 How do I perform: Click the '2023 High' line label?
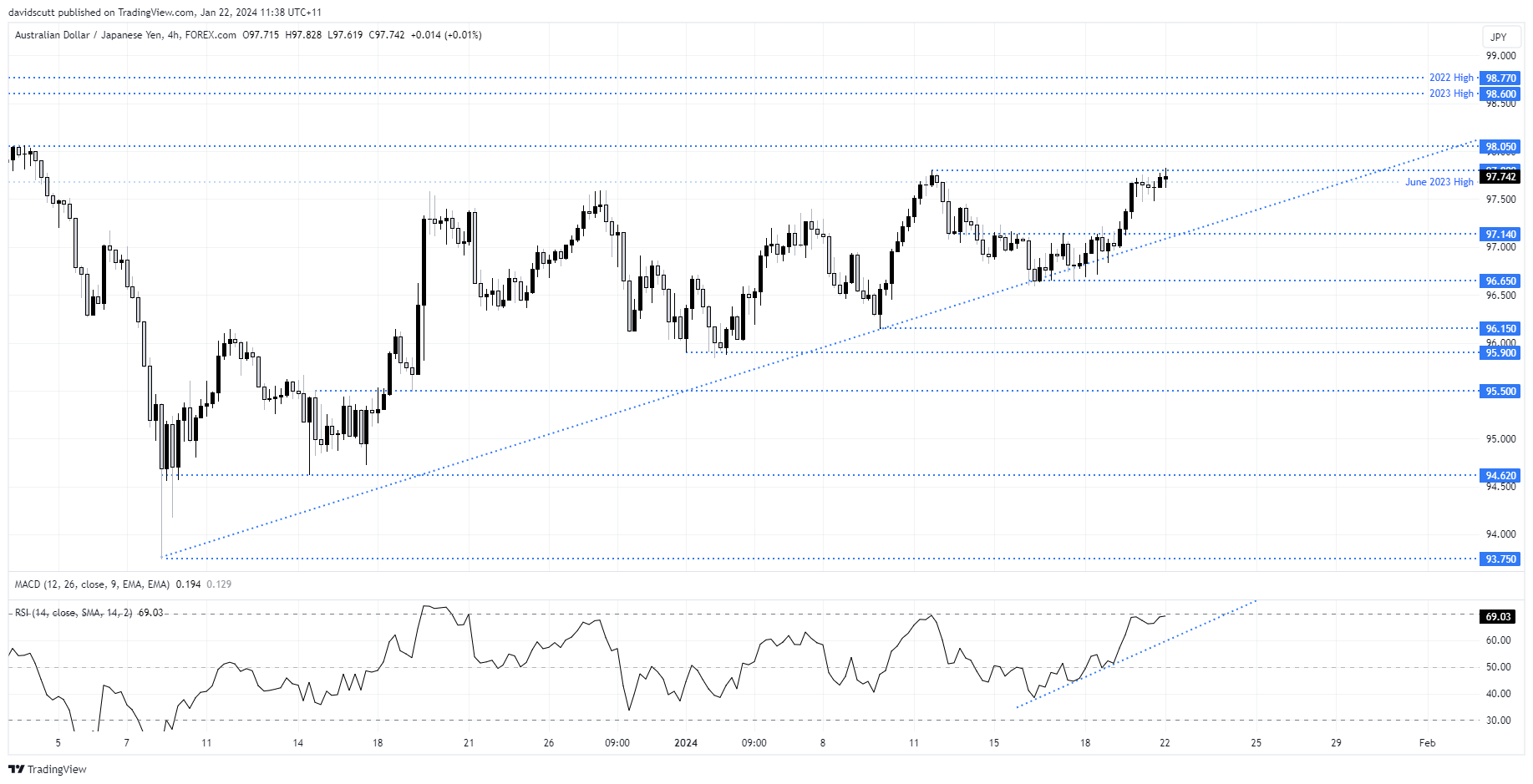tap(1451, 94)
